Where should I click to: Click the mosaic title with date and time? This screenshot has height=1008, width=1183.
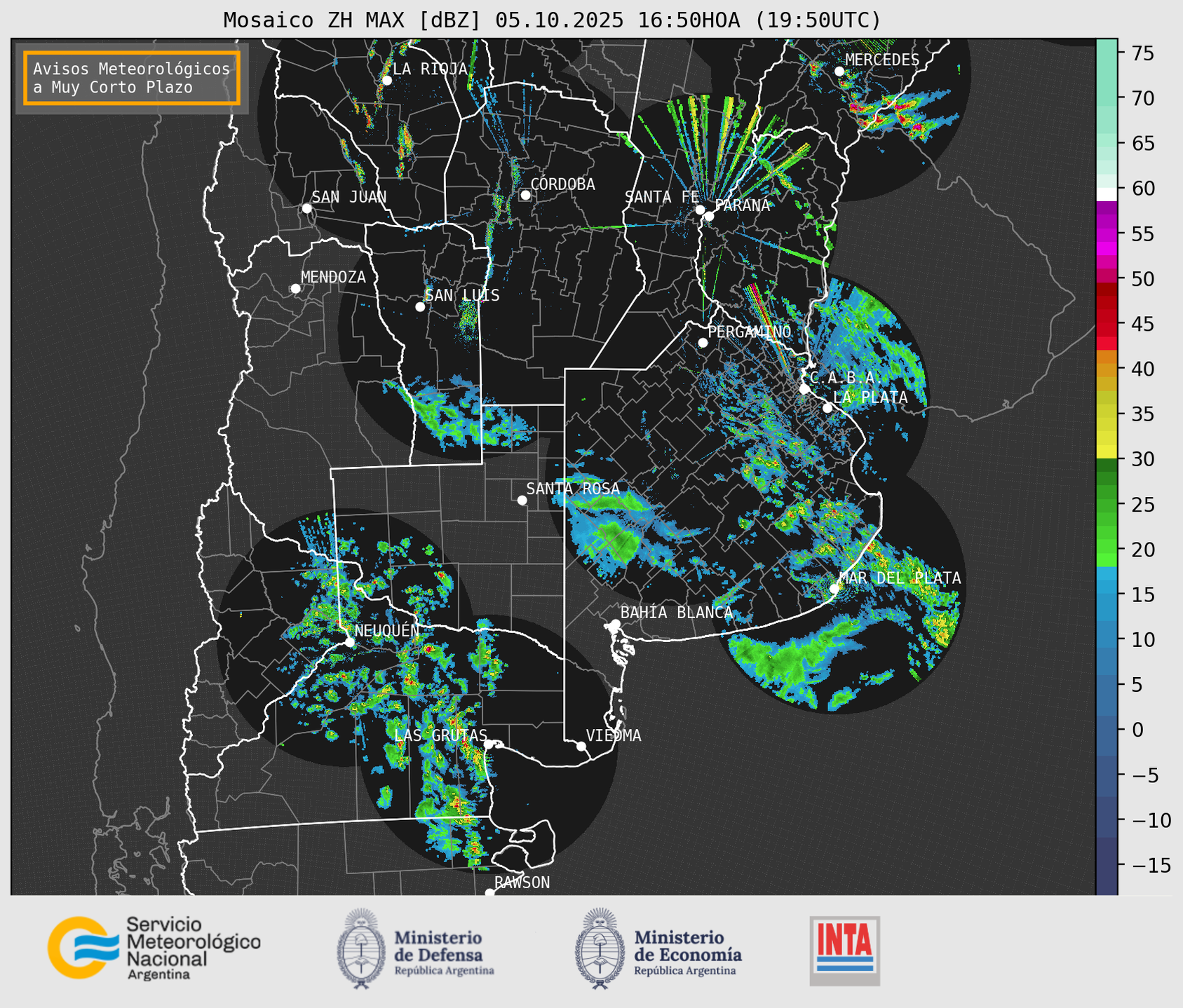pos(552,20)
